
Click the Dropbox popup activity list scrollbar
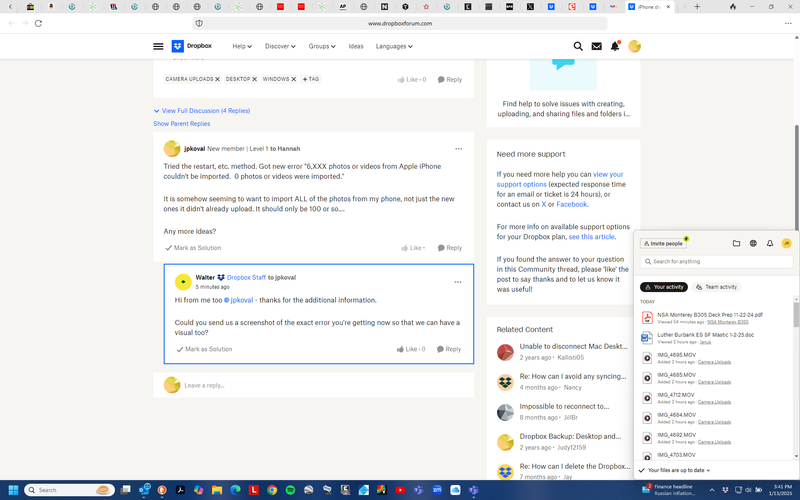coord(796,314)
